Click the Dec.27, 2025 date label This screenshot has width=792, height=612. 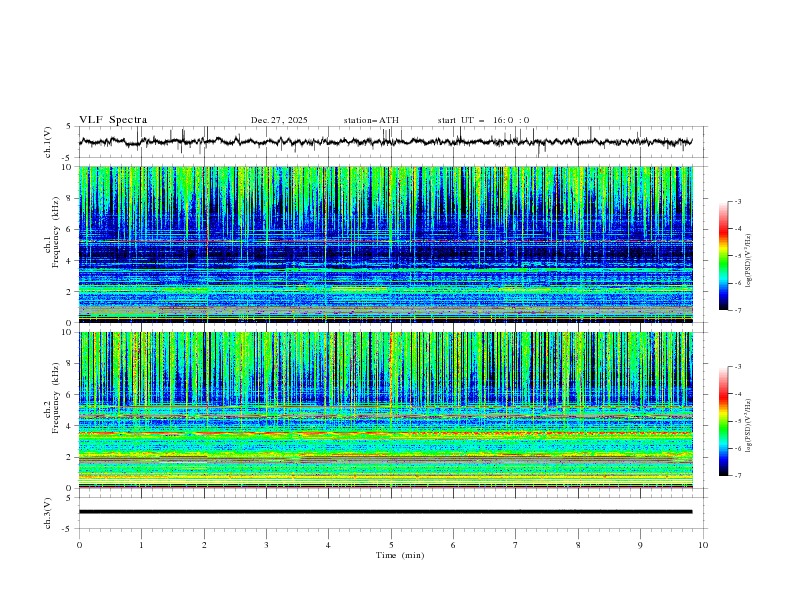coord(279,120)
